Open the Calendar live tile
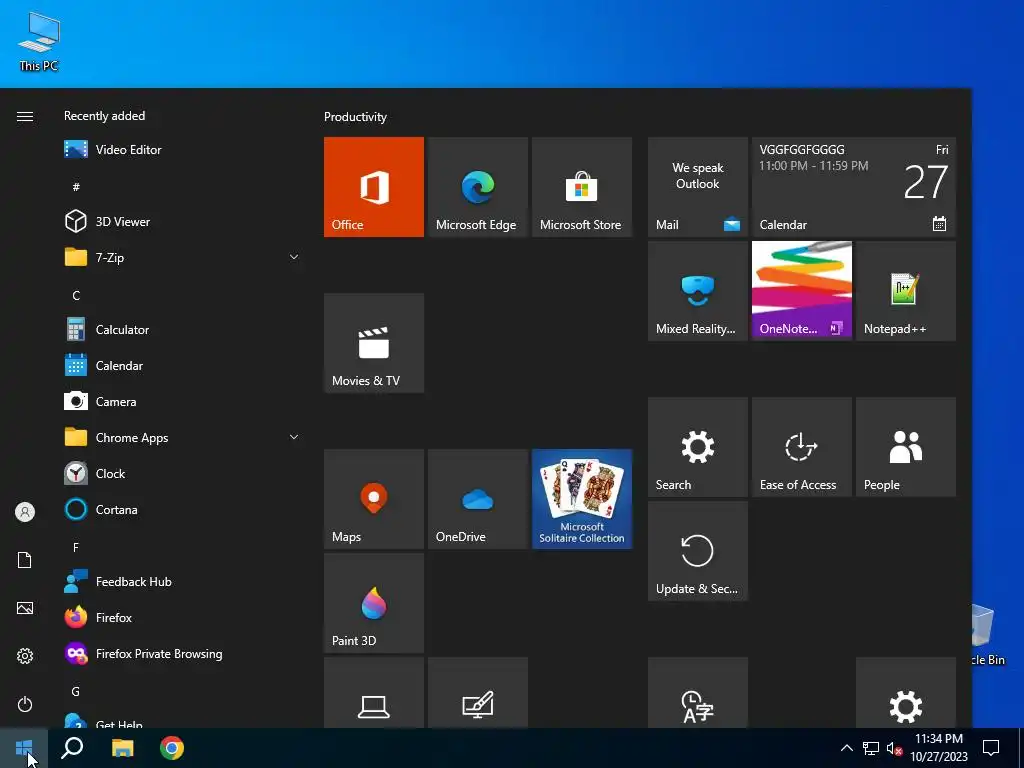The width and height of the screenshot is (1024, 768). click(854, 187)
